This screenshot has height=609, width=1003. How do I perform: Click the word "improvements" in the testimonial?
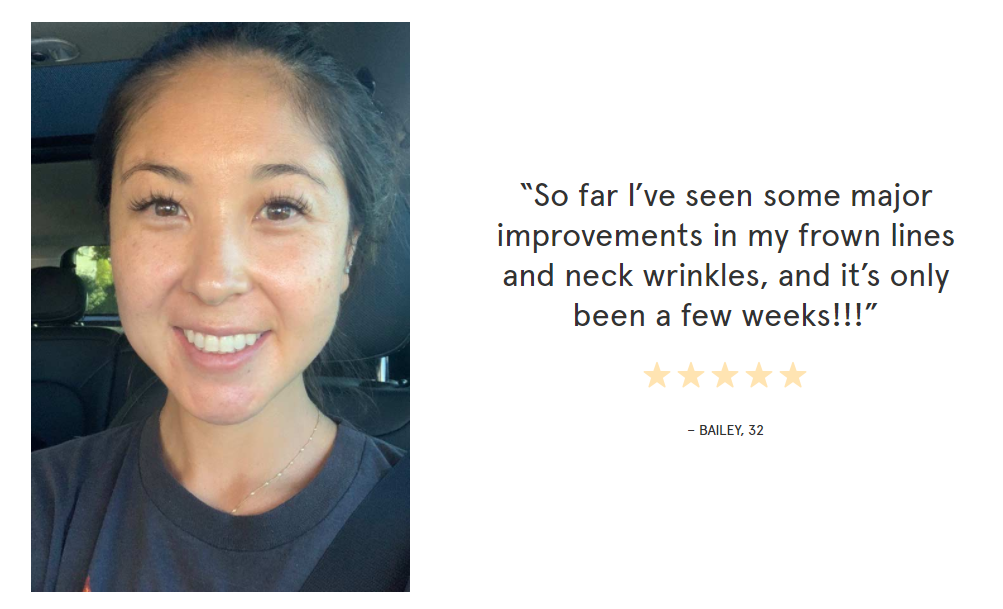(599, 236)
